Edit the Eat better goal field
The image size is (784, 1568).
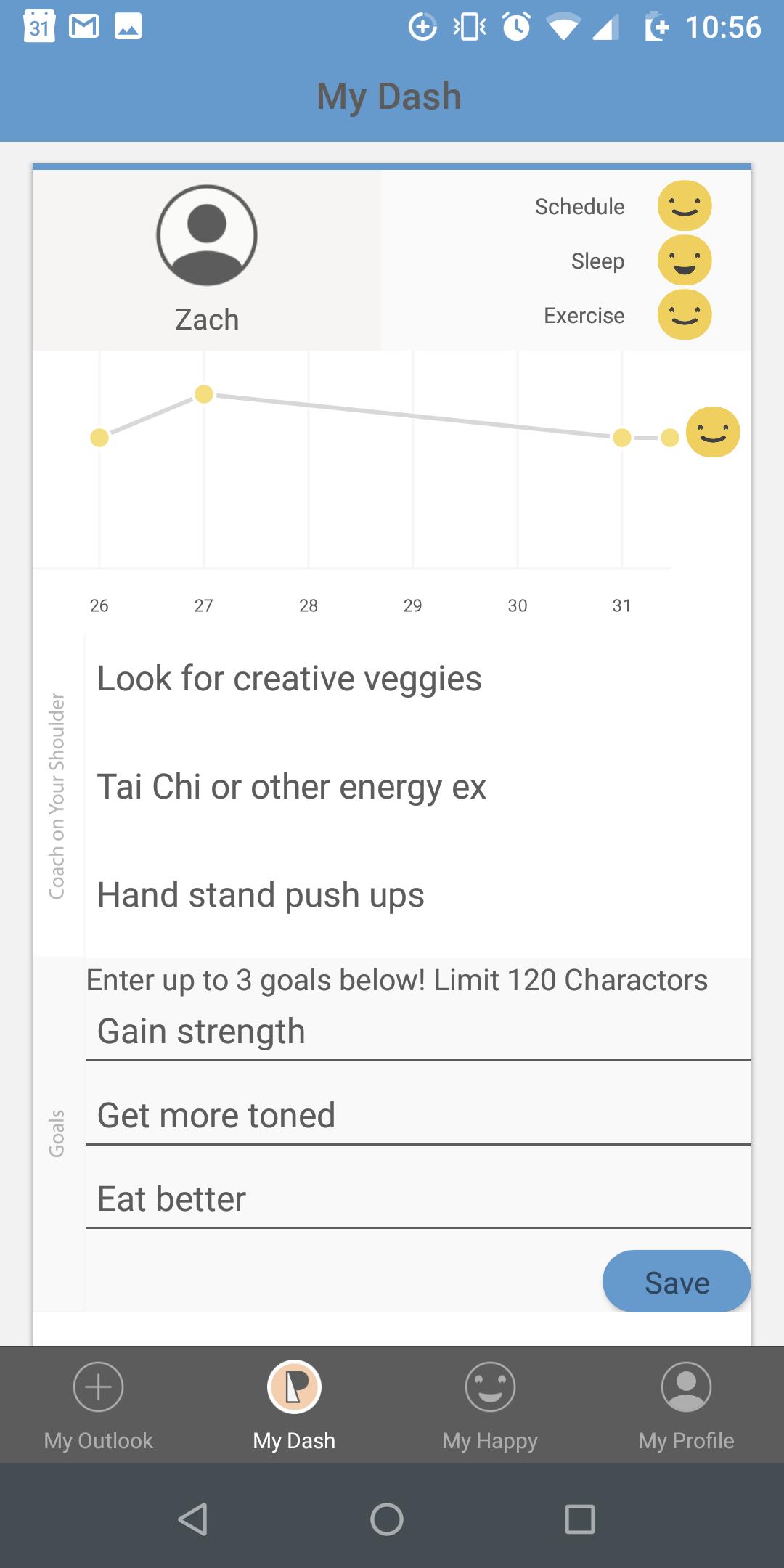pyautogui.click(x=418, y=1199)
